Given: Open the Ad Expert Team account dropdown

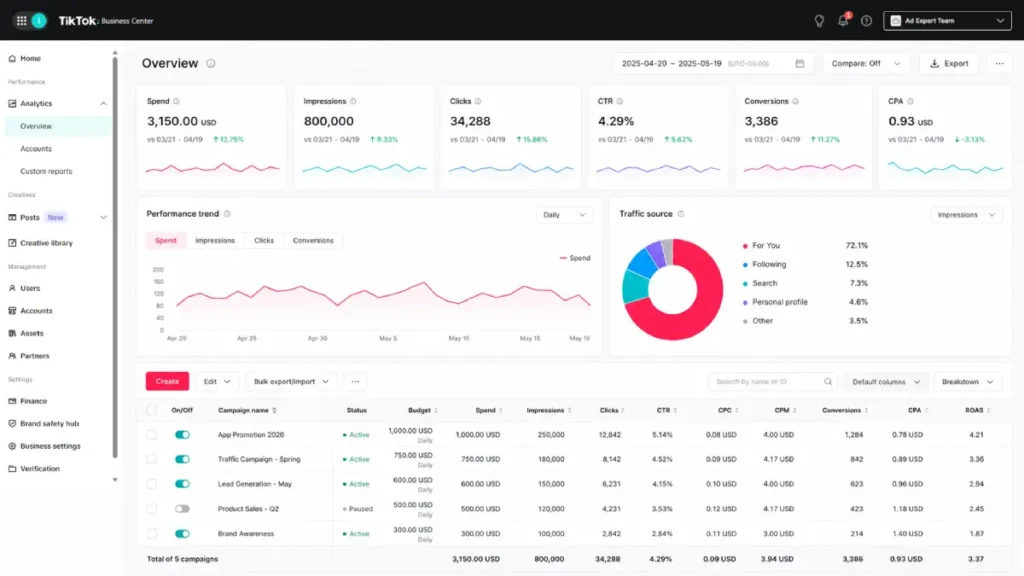Looking at the screenshot, I should coord(947,21).
